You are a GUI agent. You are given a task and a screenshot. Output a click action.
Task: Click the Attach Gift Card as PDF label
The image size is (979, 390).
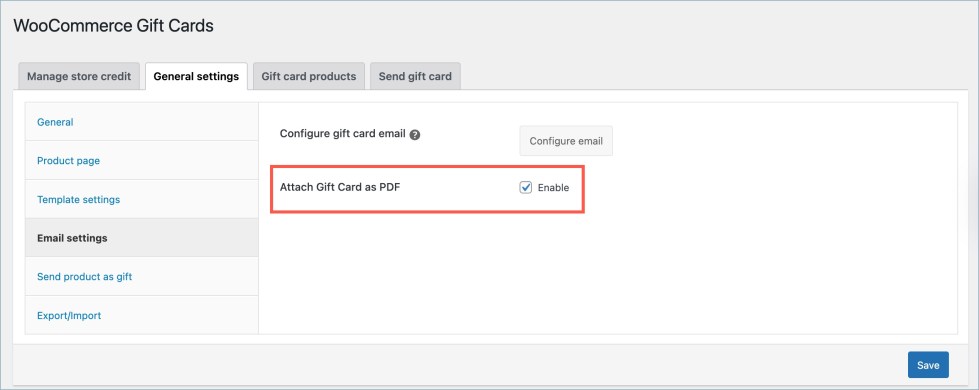click(x=340, y=187)
